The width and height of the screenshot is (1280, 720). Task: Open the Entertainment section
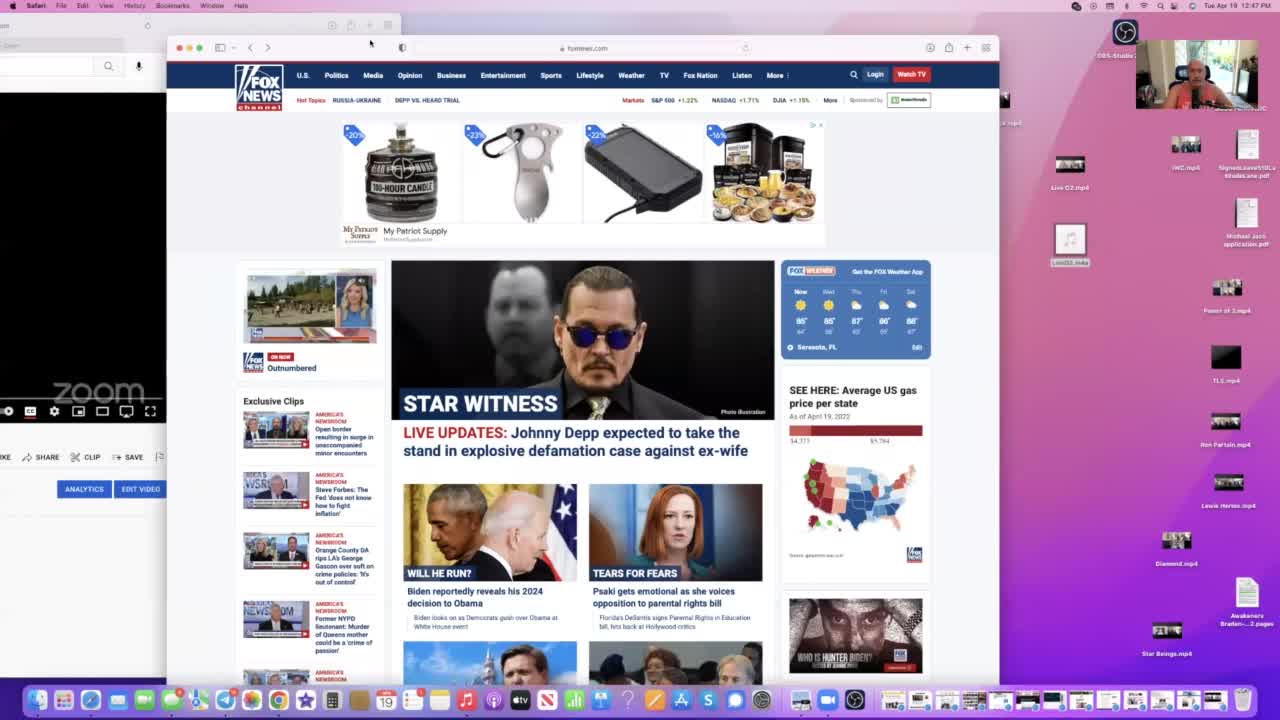tap(503, 75)
